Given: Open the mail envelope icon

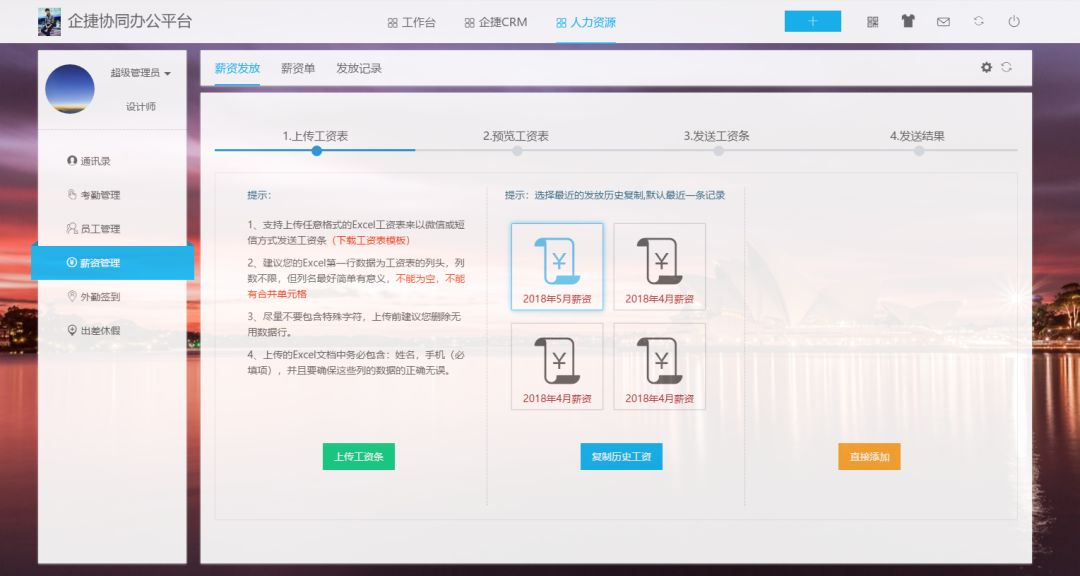Looking at the screenshot, I should tap(944, 21).
